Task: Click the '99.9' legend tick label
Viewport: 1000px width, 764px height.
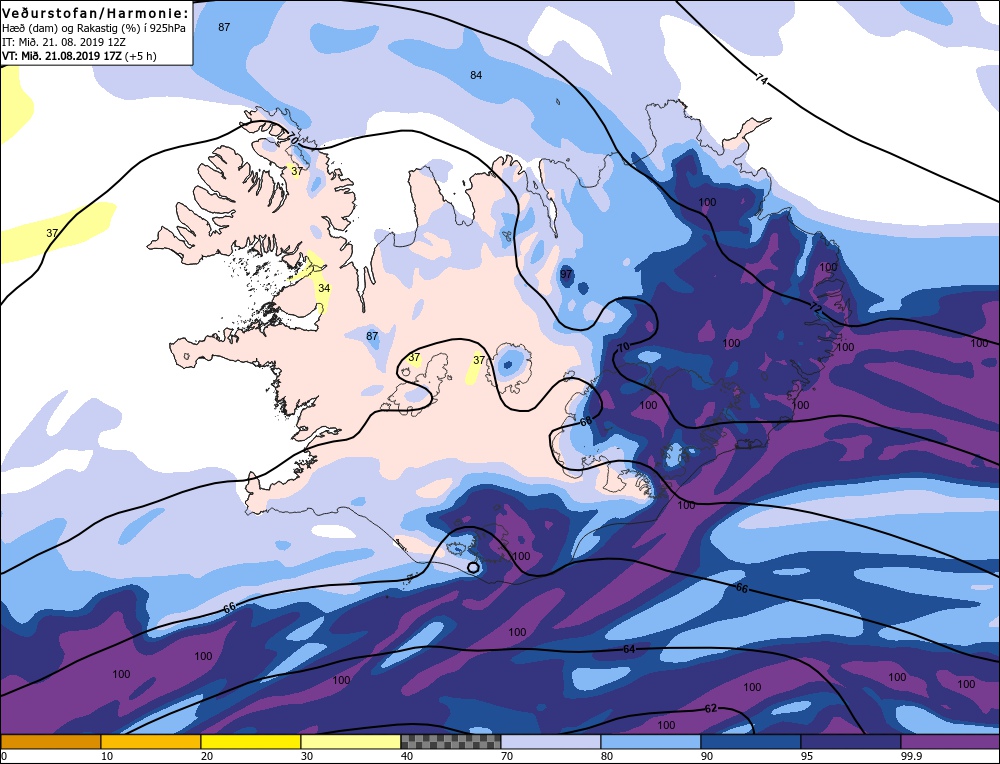Action: [909, 756]
